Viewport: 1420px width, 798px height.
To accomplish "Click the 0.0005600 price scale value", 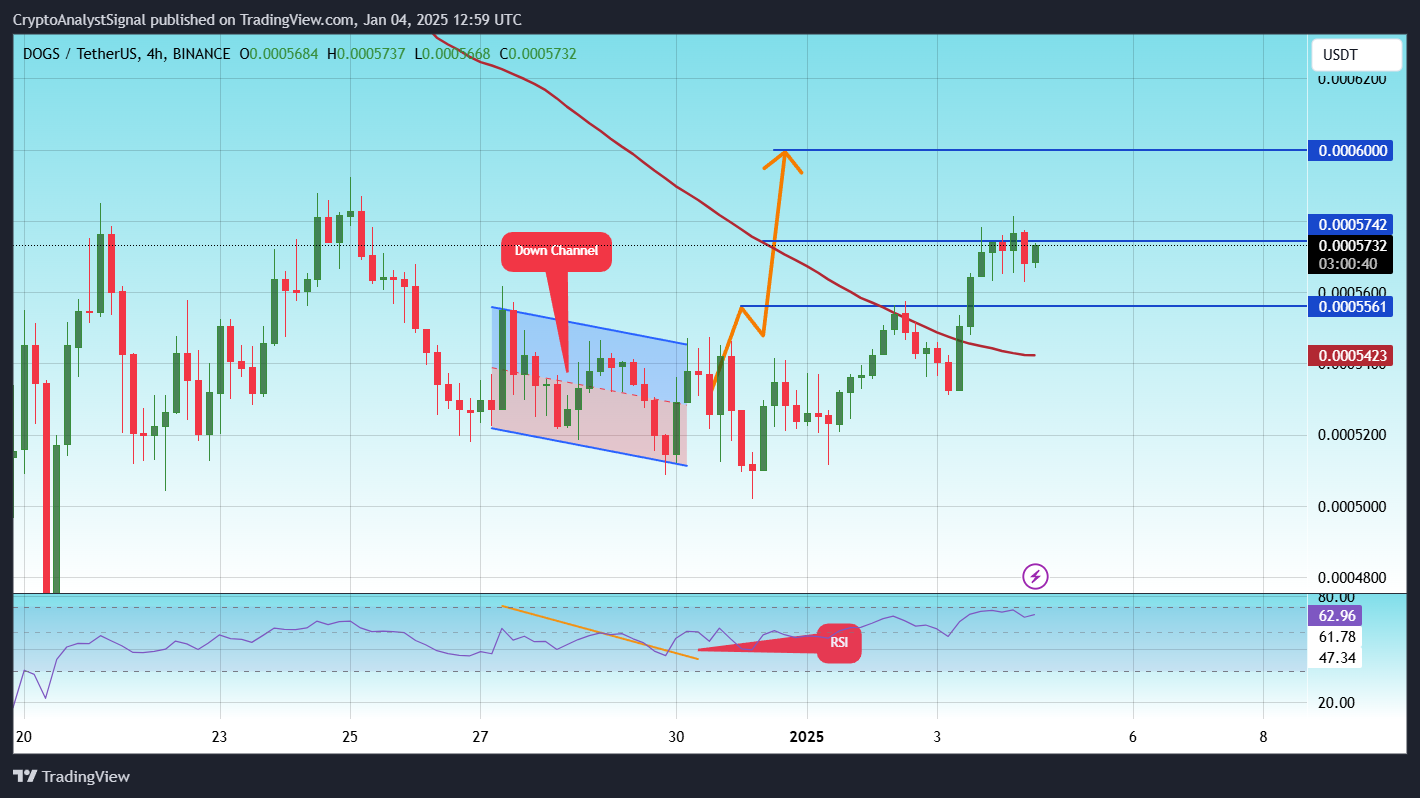I will [1352, 291].
